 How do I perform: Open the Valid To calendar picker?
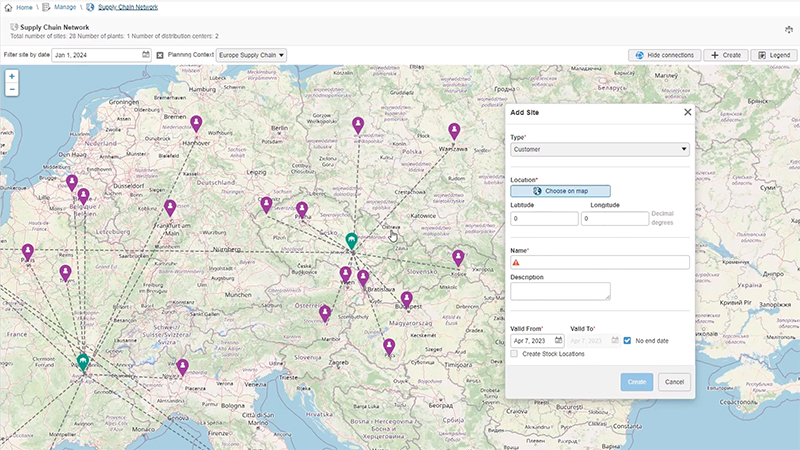click(x=615, y=340)
